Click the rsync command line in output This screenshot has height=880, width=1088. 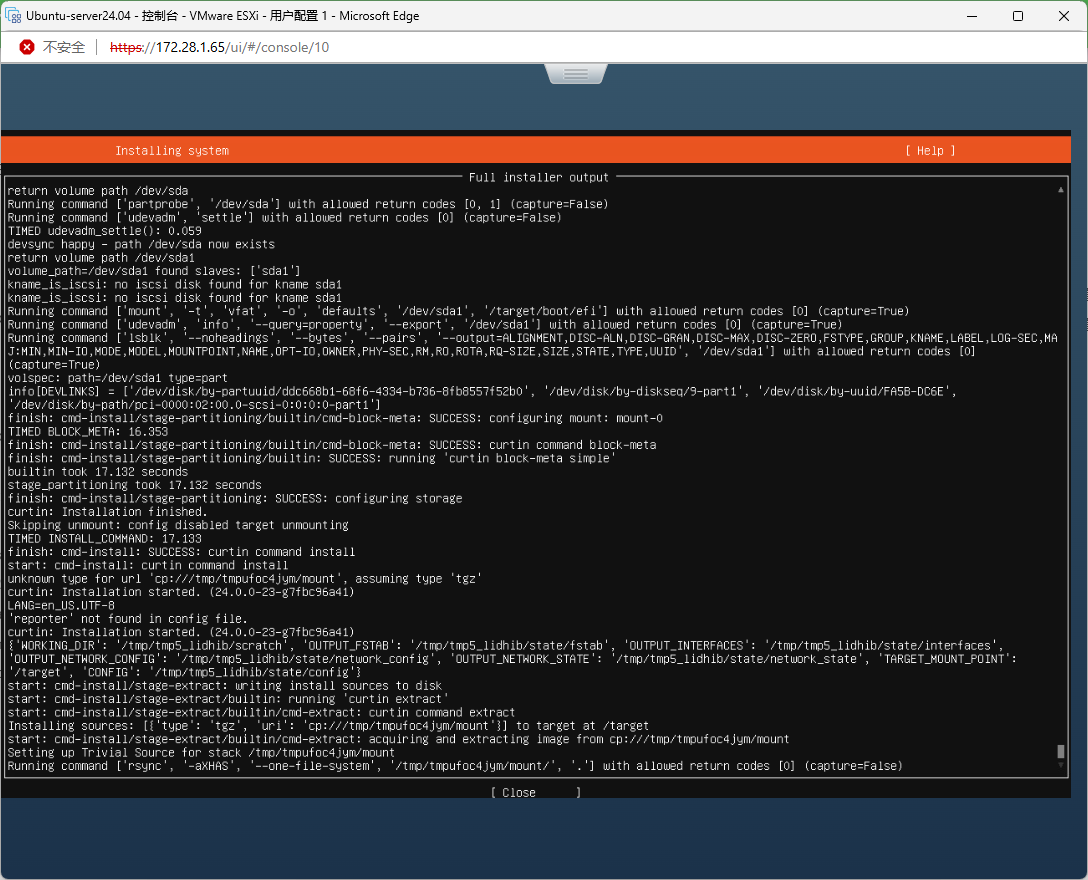(x=454, y=766)
